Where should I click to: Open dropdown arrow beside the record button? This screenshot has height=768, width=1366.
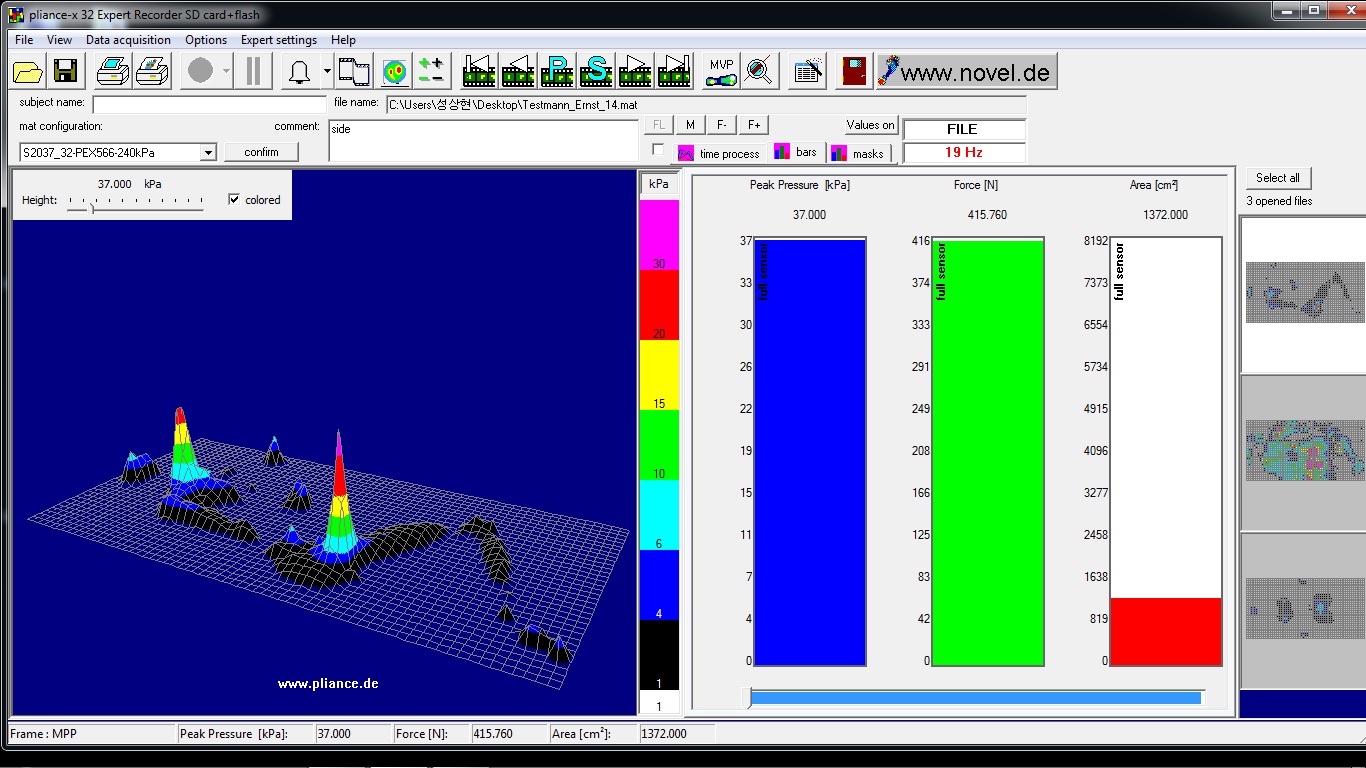pyautogui.click(x=227, y=71)
